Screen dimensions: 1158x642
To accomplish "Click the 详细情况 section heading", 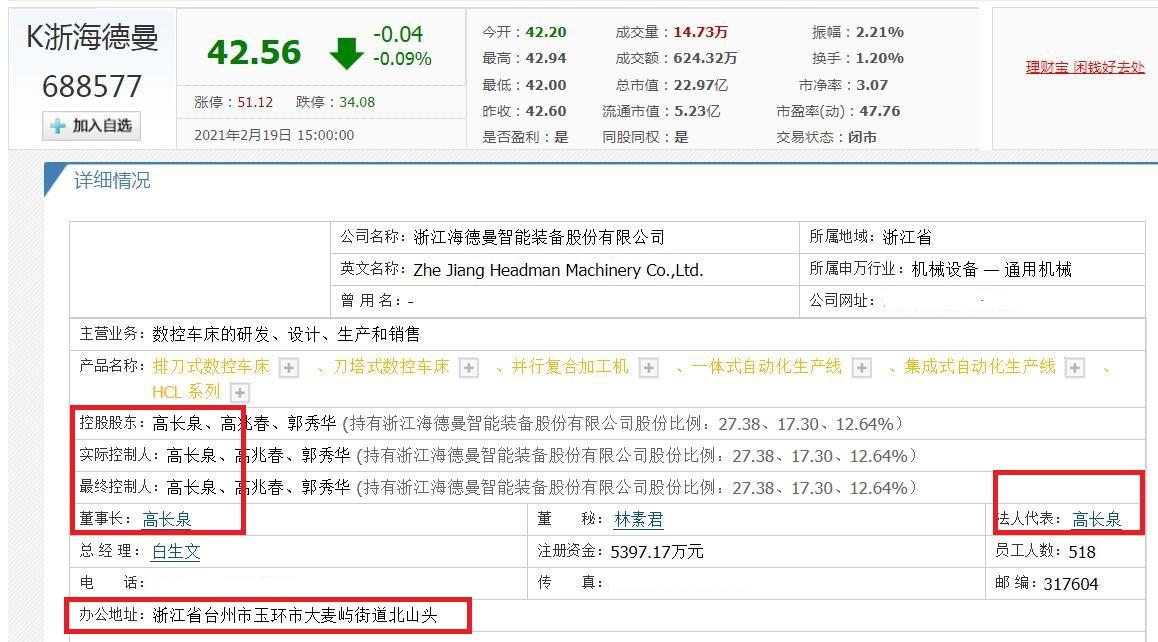I will click(112, 180).
